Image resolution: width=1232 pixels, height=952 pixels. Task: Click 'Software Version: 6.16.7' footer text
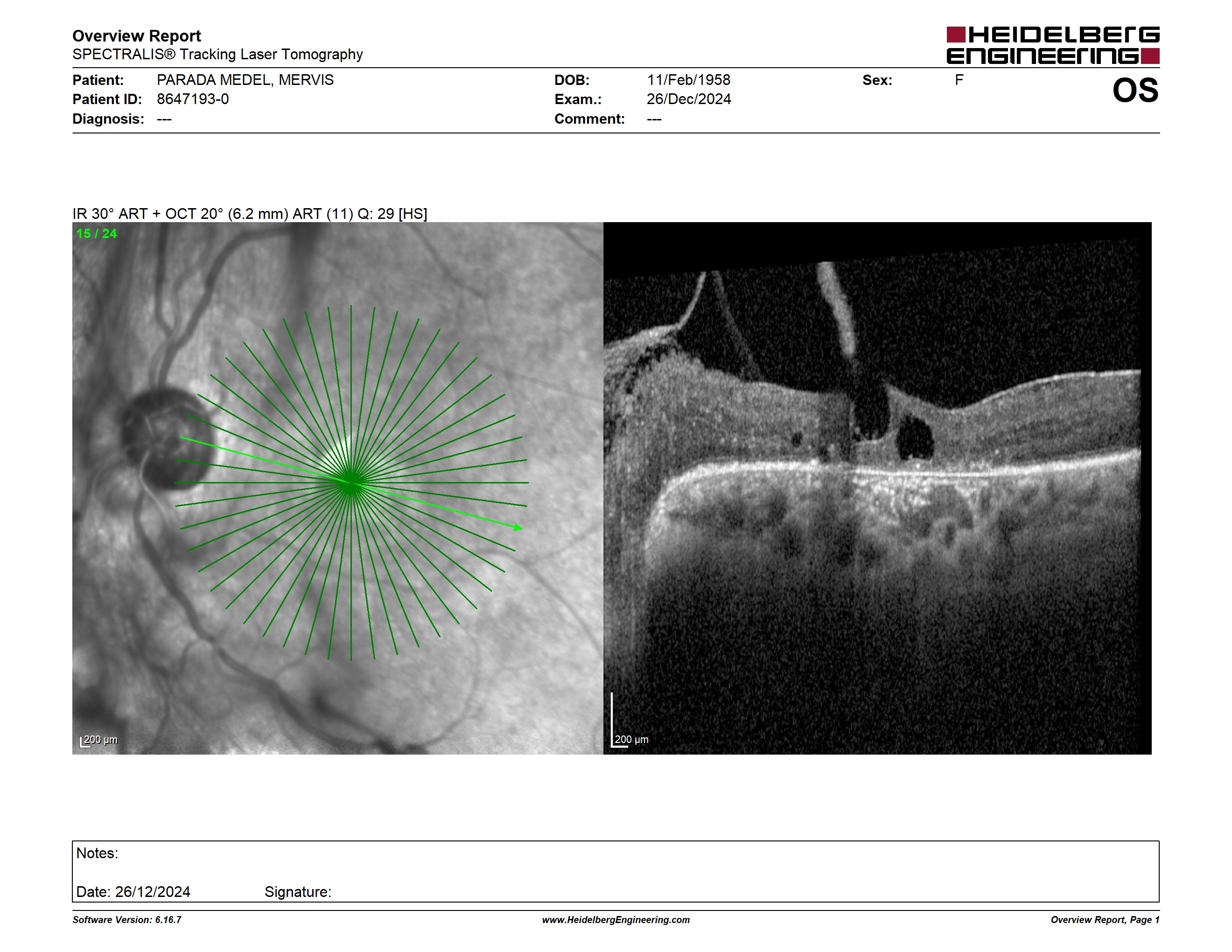pyautogui.click(x=127, y=920)
